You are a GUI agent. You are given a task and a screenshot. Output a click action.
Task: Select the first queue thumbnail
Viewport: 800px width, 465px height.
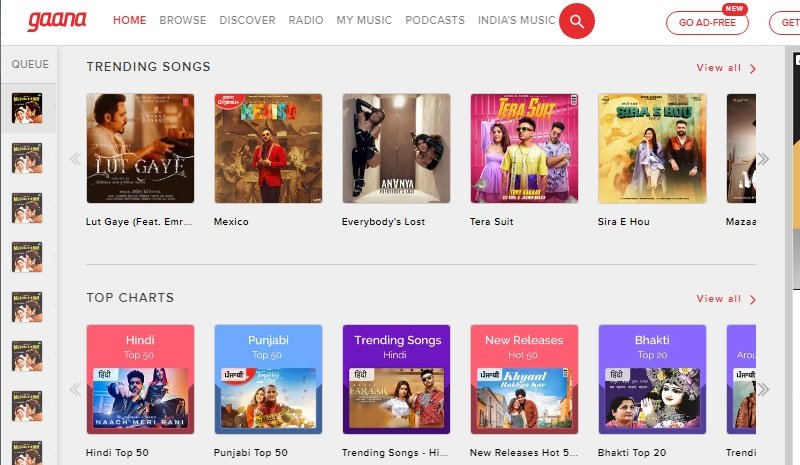(x=27, y=108)
